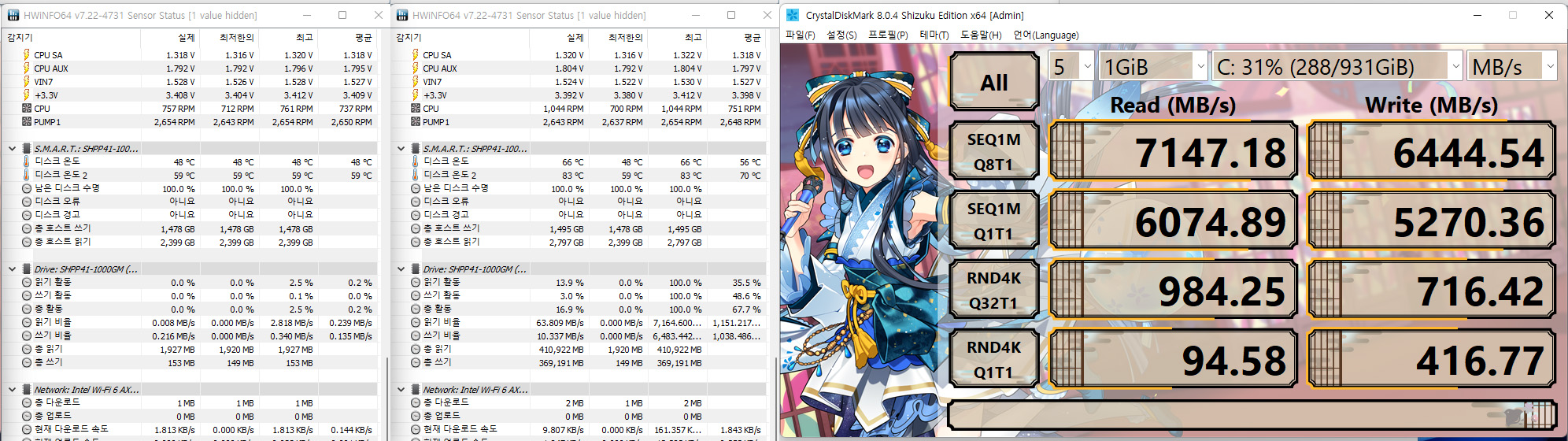This screenshot has height=441, width=1568.
Task: Click 디스크 온도 2 thermometer icon in left HWiNFO
Action: point(26,175)
